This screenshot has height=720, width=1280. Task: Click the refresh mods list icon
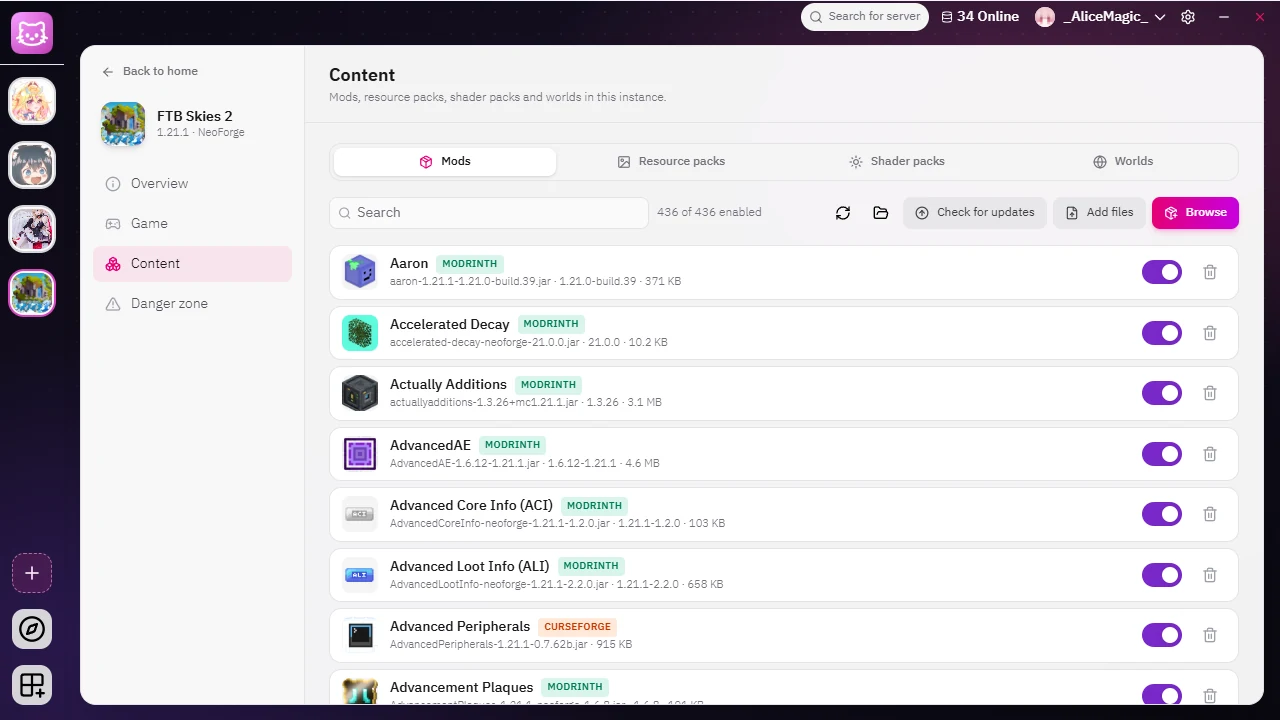pyautogui.click(x=843, y=213)
